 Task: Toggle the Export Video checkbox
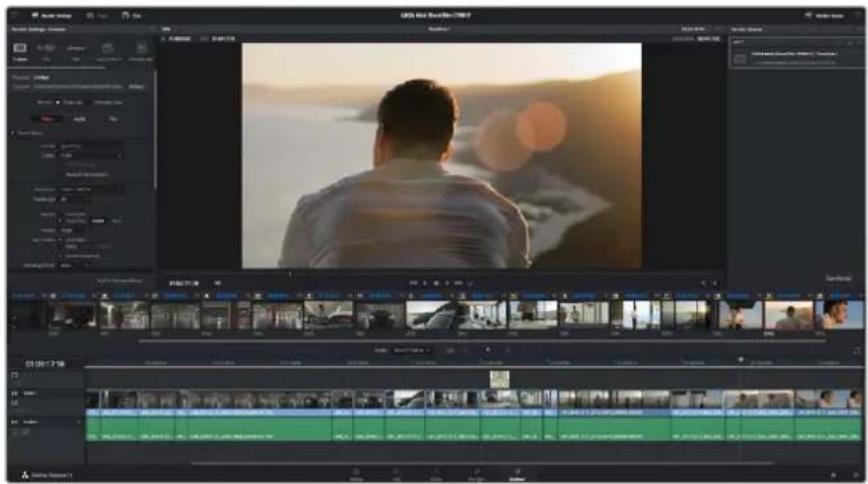pyautogui.click(x=14, y=133)
